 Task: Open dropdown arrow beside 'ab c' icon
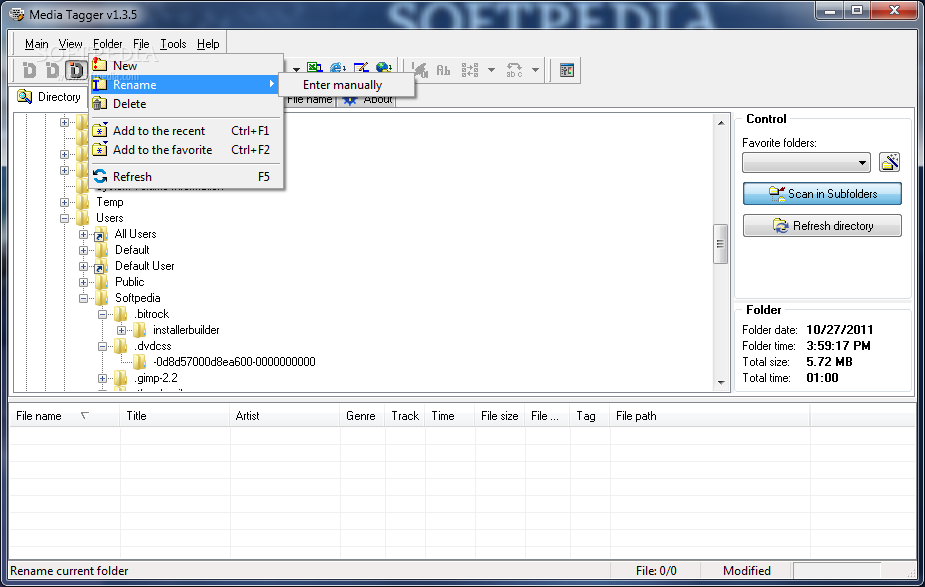point(535,70)
